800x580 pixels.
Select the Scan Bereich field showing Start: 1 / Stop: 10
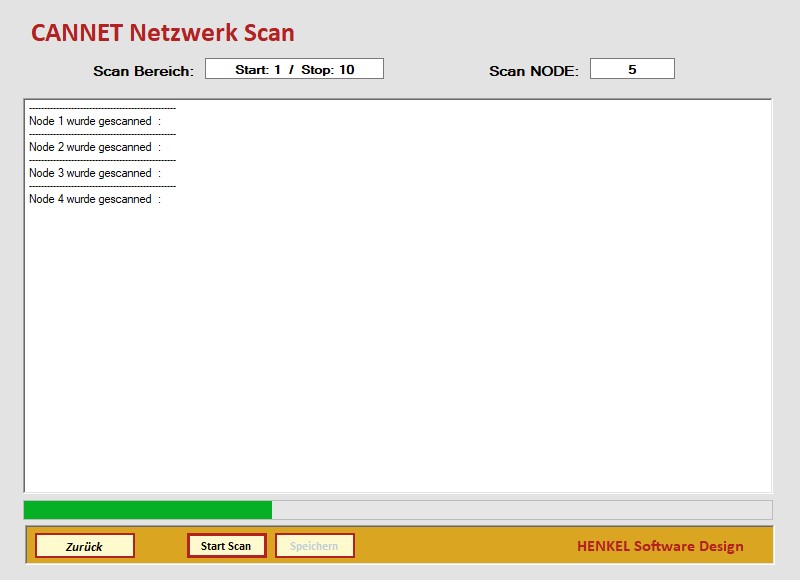point(294,68)
